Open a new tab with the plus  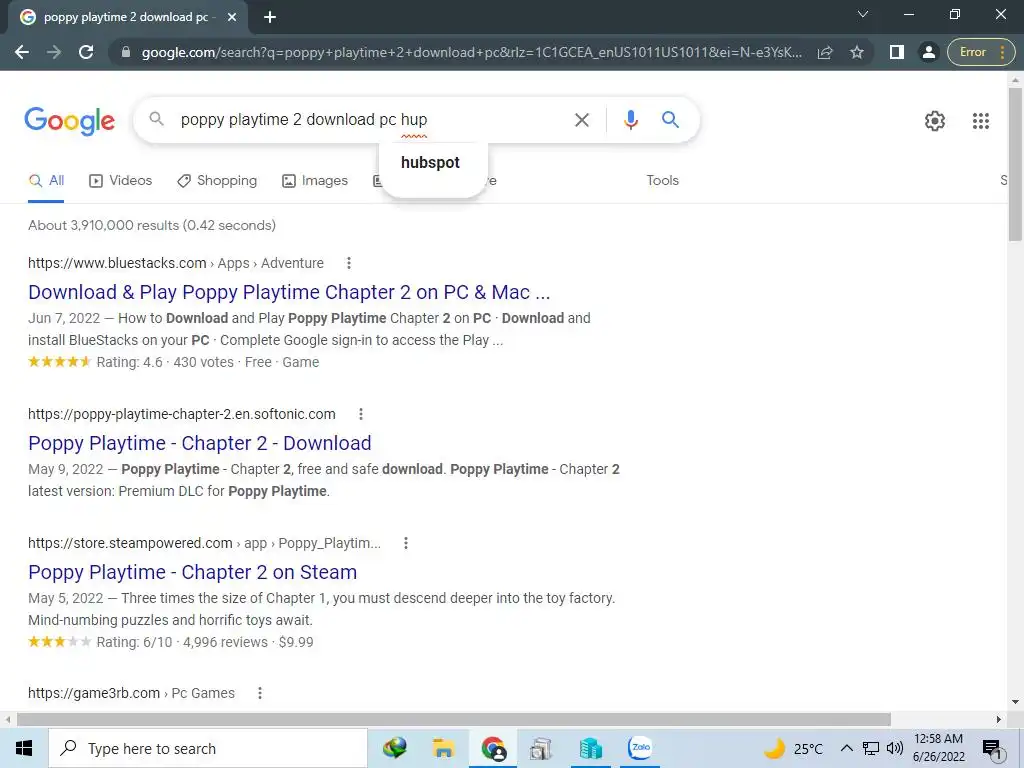point(270,17)
